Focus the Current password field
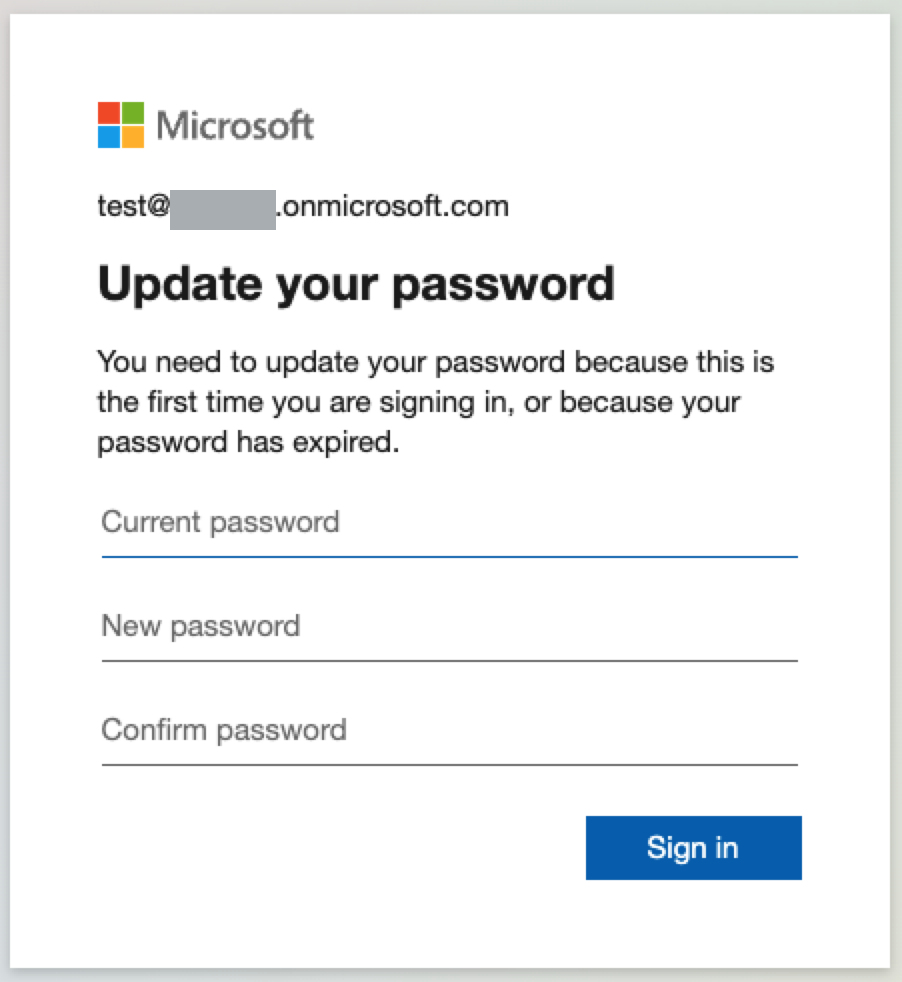The height and width of the screenshot is (982, 902). (448, 523)
